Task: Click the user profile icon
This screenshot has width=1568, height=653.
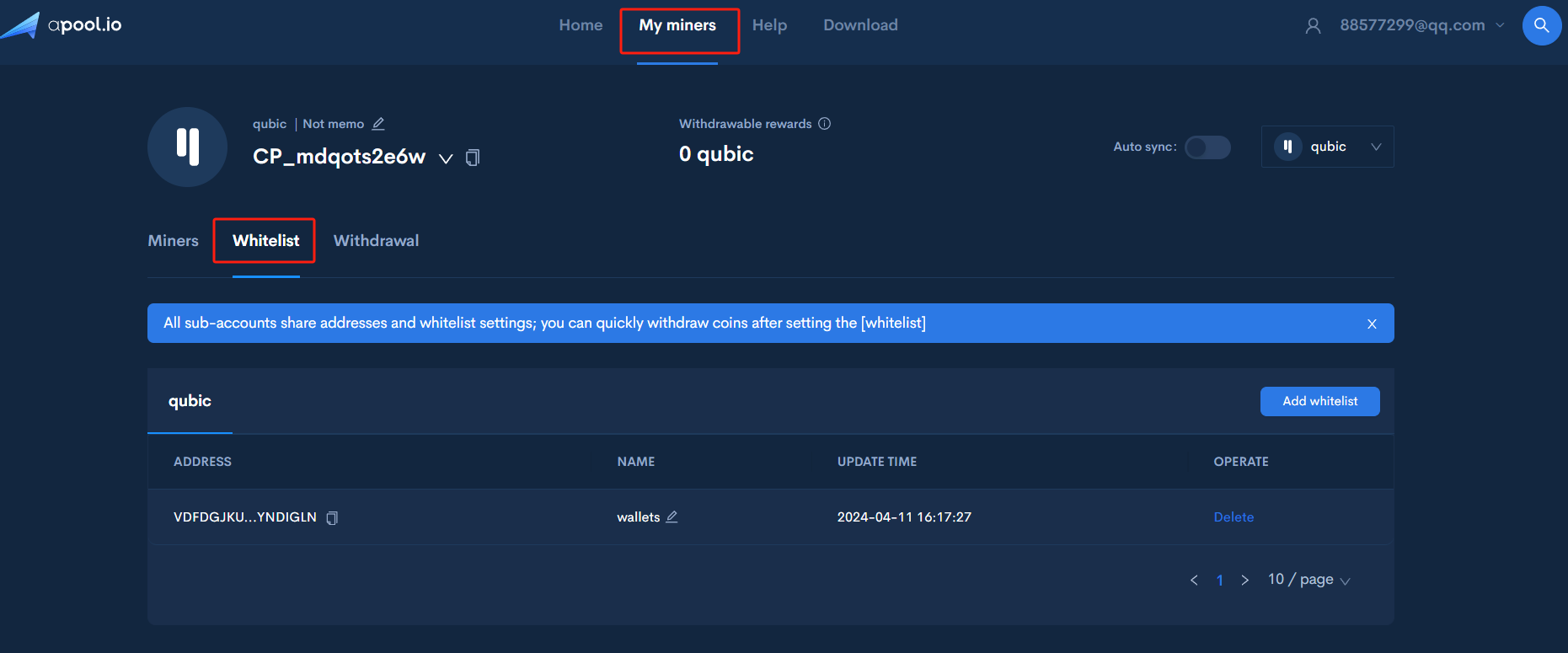Action: point(1313,26)
